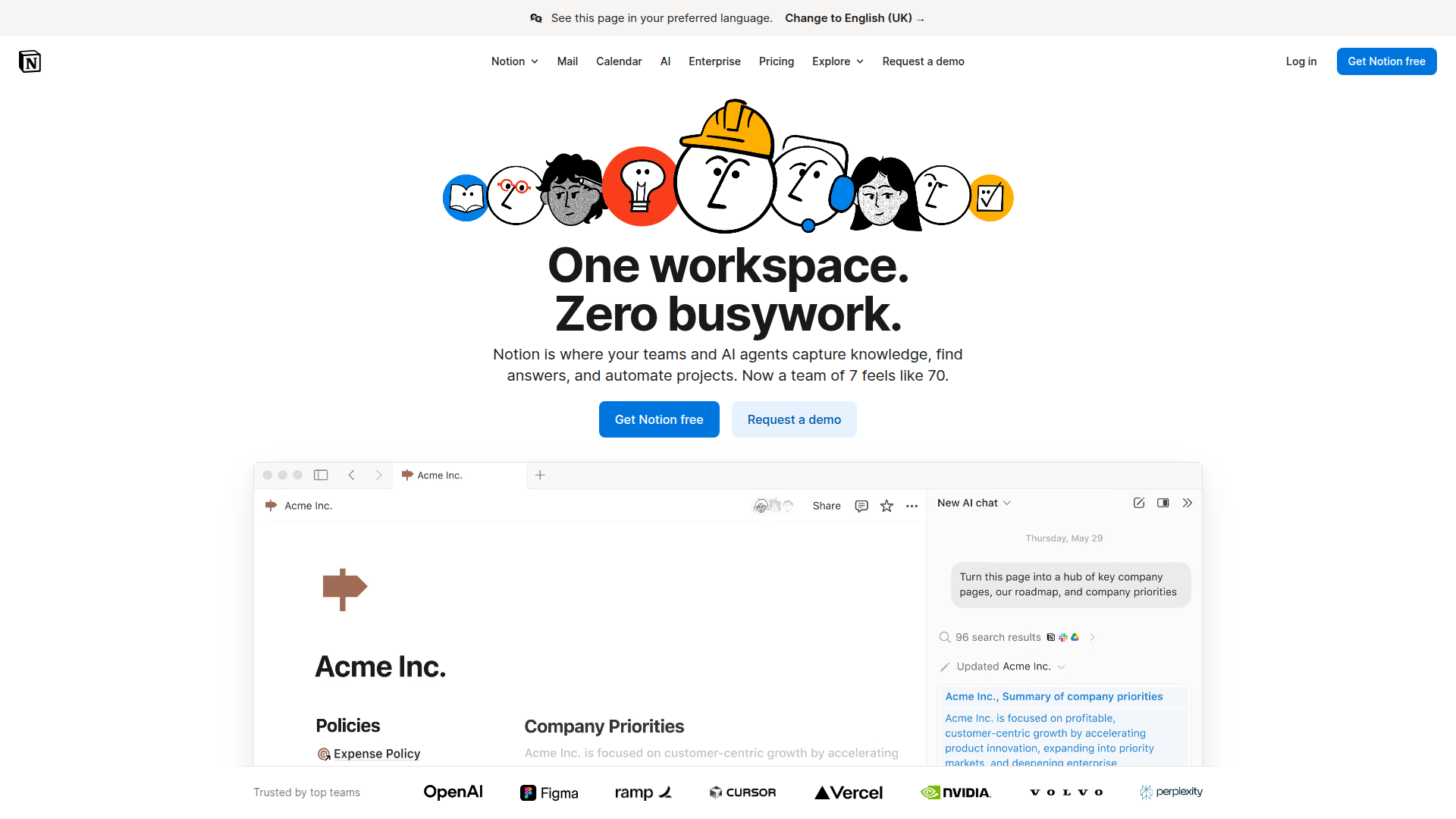Click the AI chat panel layout icon

click(1163, 503)
